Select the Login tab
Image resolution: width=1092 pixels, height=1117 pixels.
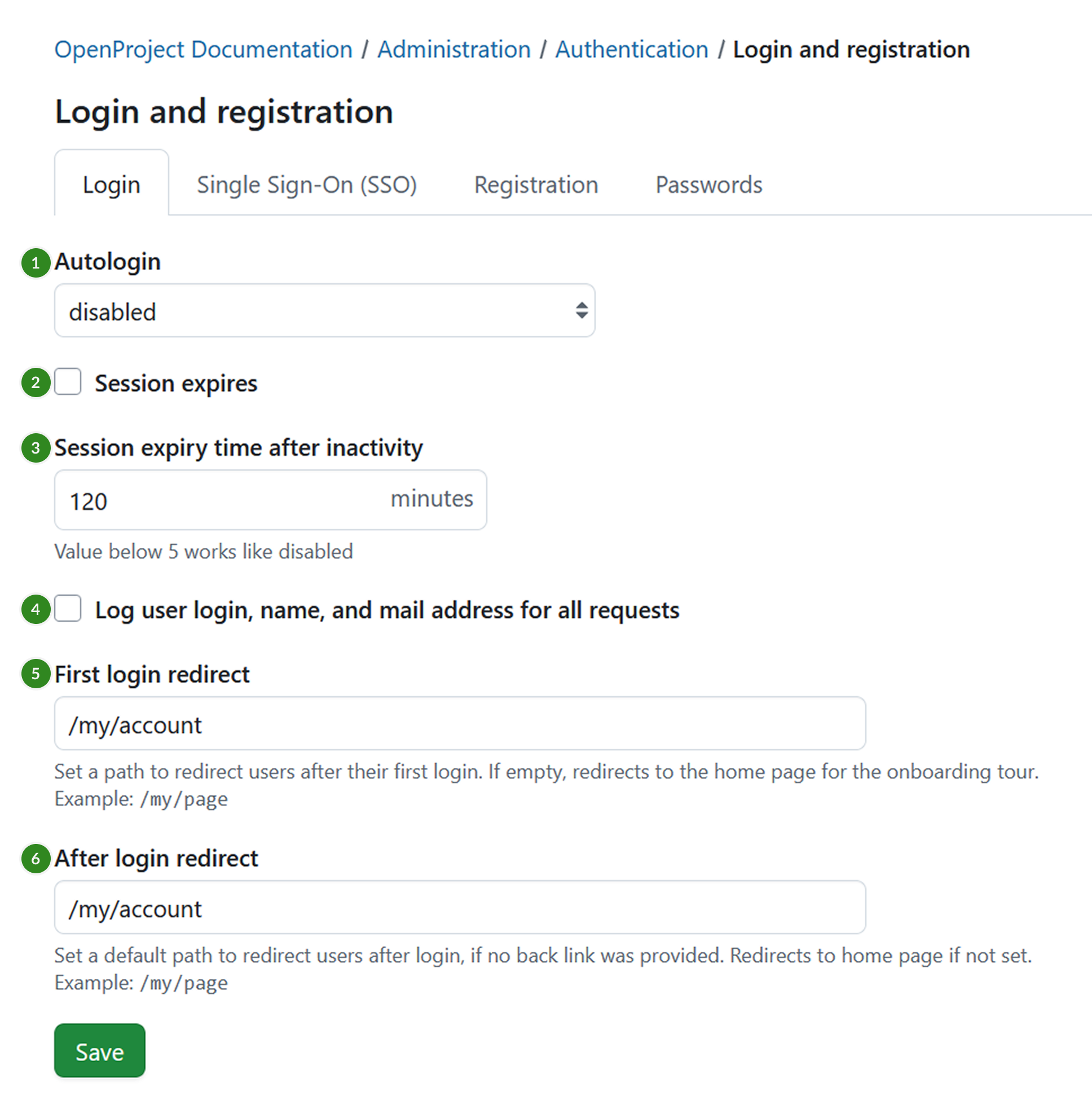click(x=111, y=184)
